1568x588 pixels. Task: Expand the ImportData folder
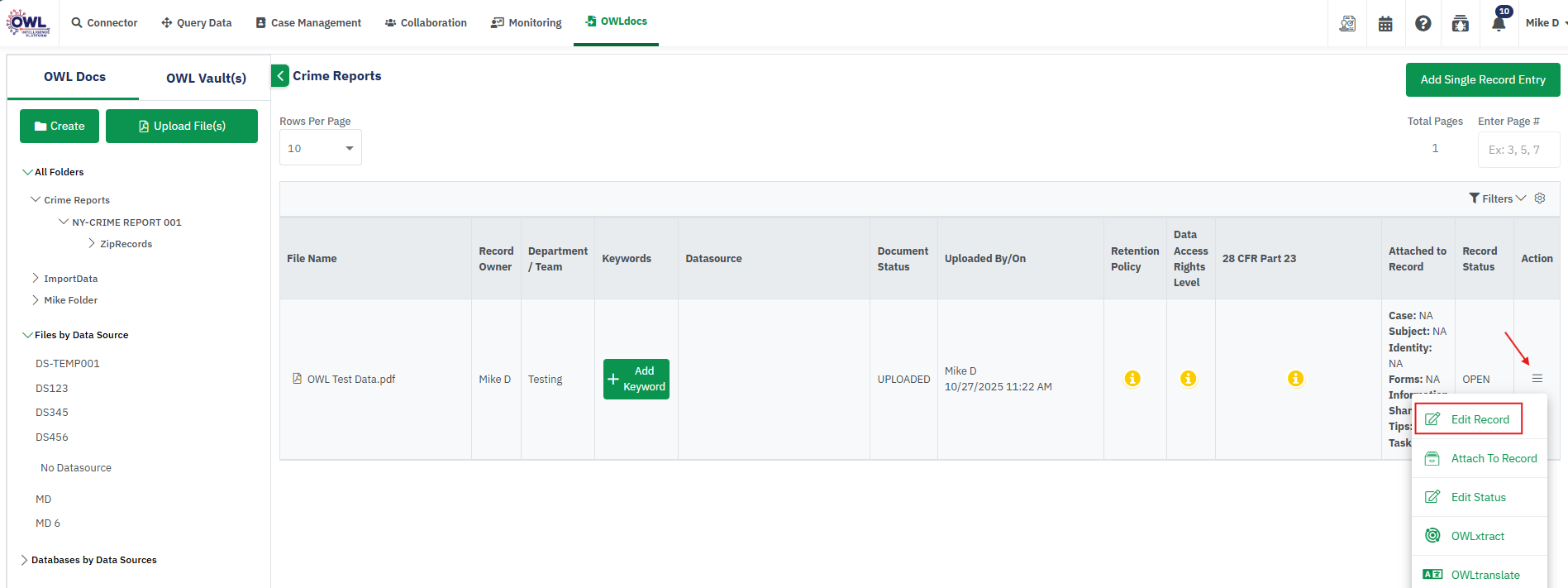[36, 279]
